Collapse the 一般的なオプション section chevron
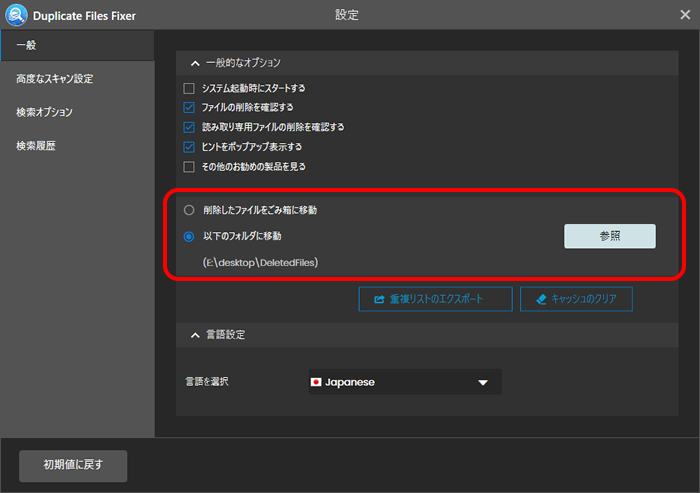The width and height of the screenshot is (700, 493). click(195, 63)
